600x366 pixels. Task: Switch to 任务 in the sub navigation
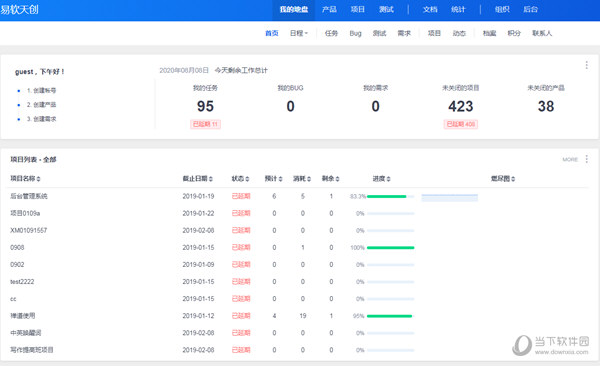coord(331,33)
